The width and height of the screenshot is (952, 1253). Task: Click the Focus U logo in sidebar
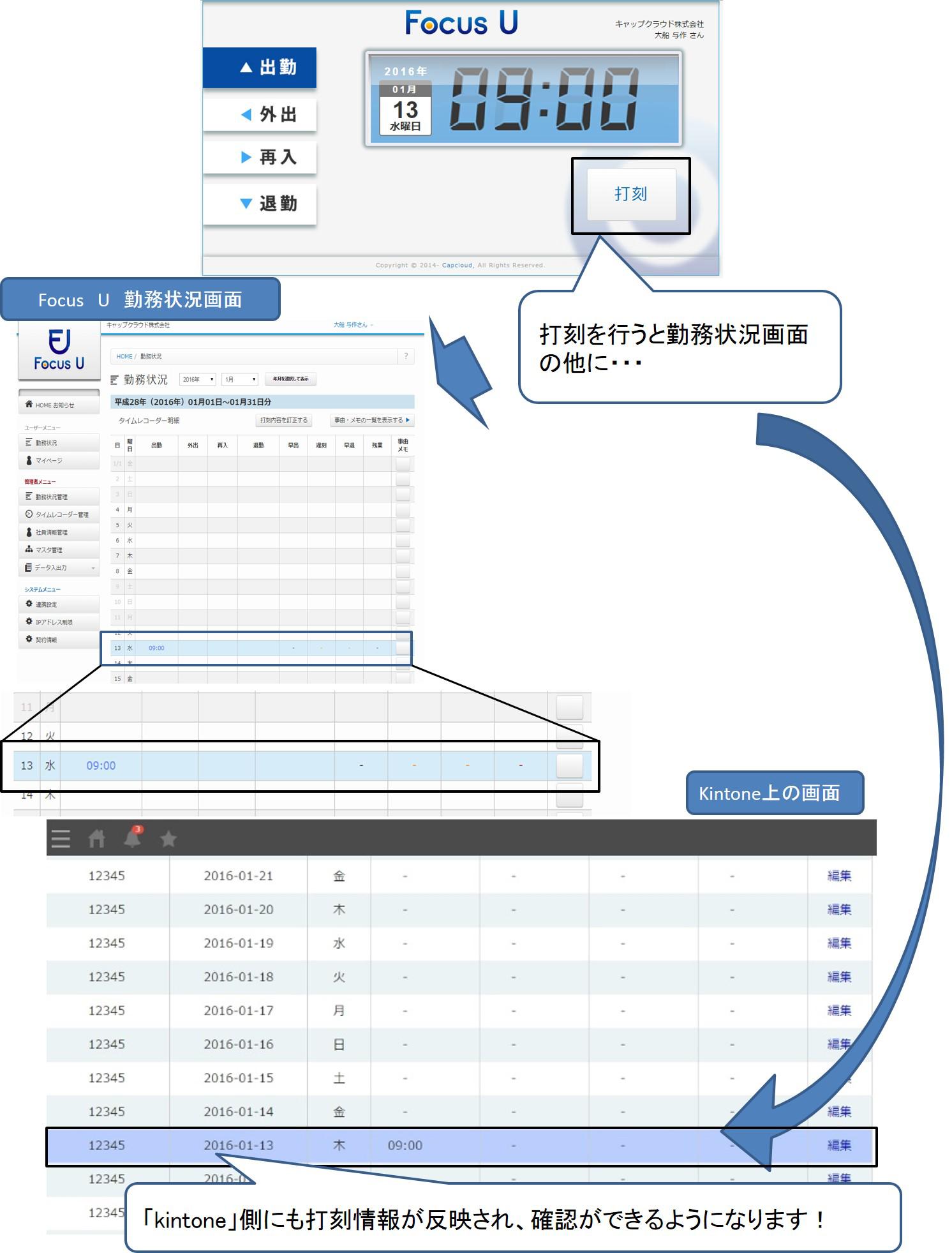(59, 349)
